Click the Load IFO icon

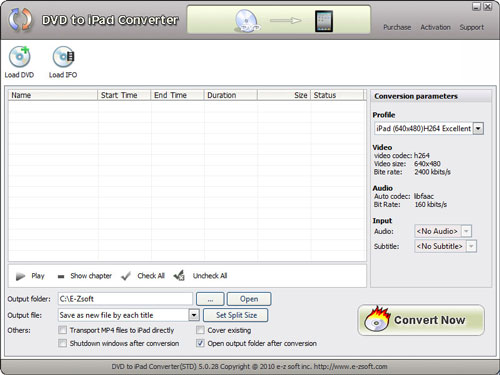click(x=63, y=57)
